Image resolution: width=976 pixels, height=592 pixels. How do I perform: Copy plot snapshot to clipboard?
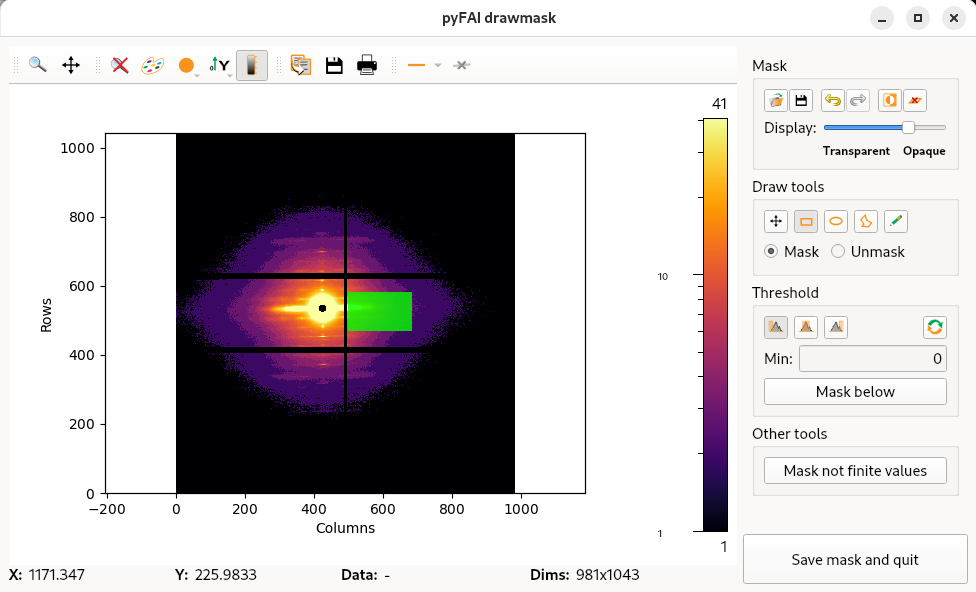pyautogui.click(x=301, y=65)
